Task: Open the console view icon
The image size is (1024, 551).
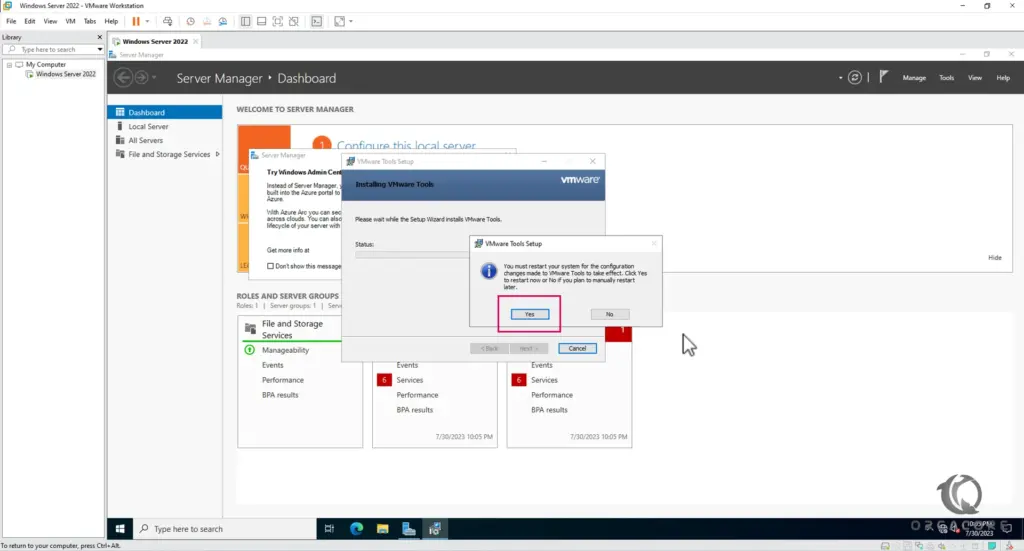Action: click(317, 22)
